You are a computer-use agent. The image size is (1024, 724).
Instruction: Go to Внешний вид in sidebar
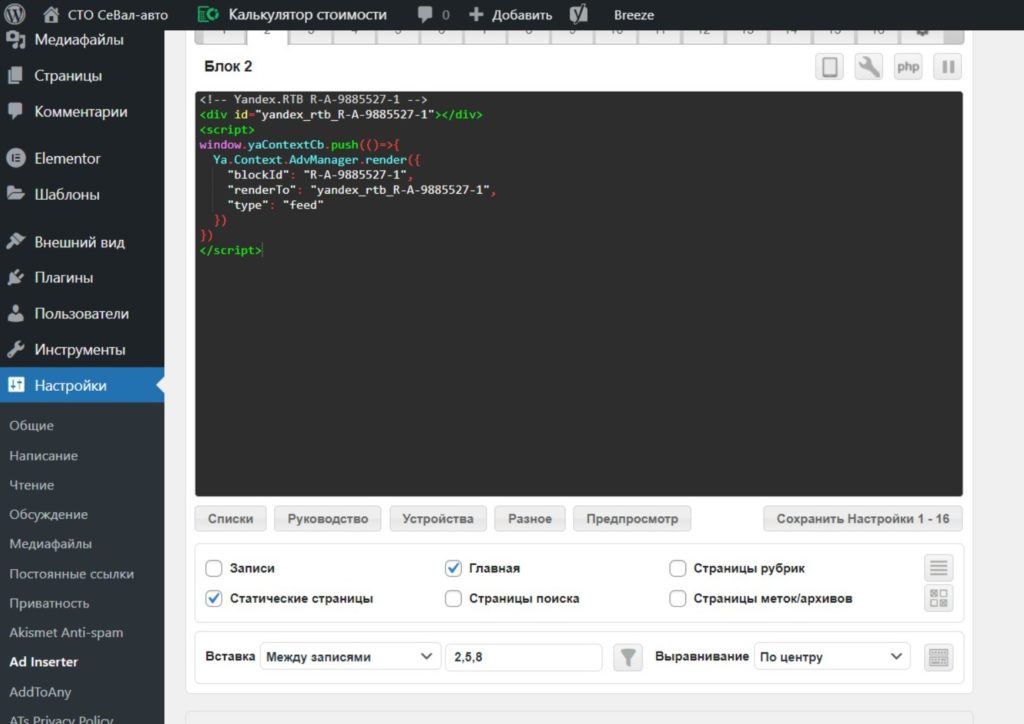click(82, 242)
